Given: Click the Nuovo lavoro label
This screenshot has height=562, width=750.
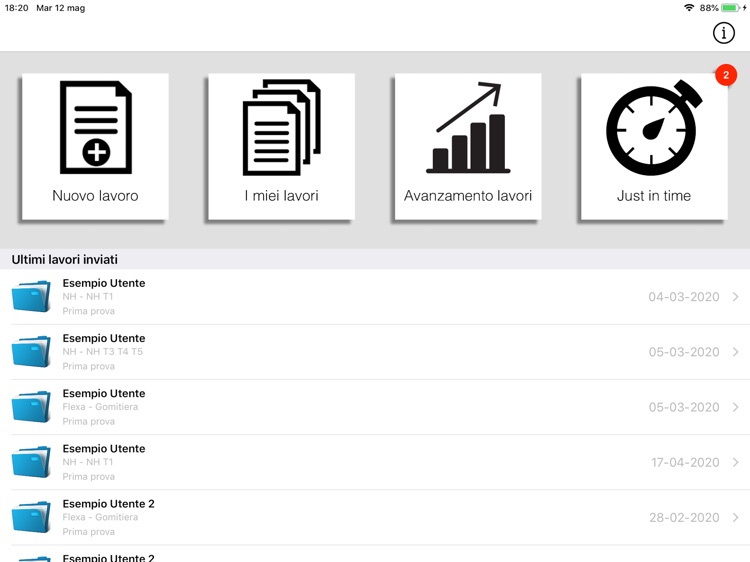Looking at the screenshot, I should [95, 196].
